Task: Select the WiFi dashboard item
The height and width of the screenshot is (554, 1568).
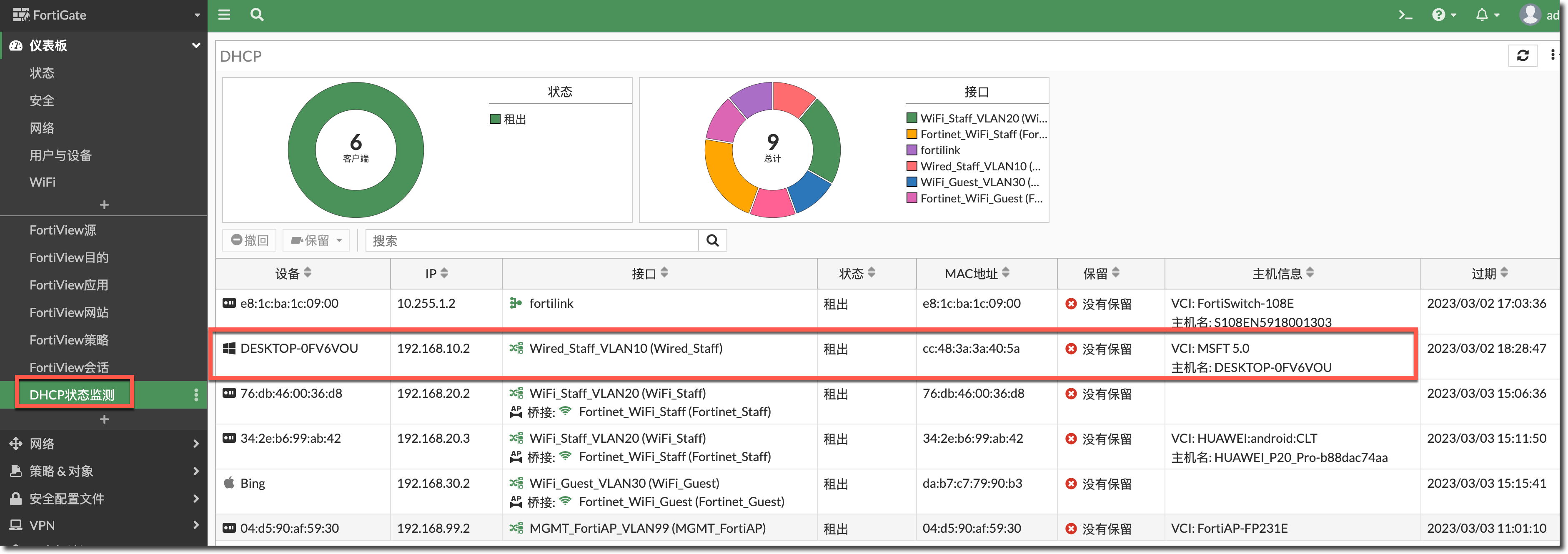Action: tap(43, 182)
